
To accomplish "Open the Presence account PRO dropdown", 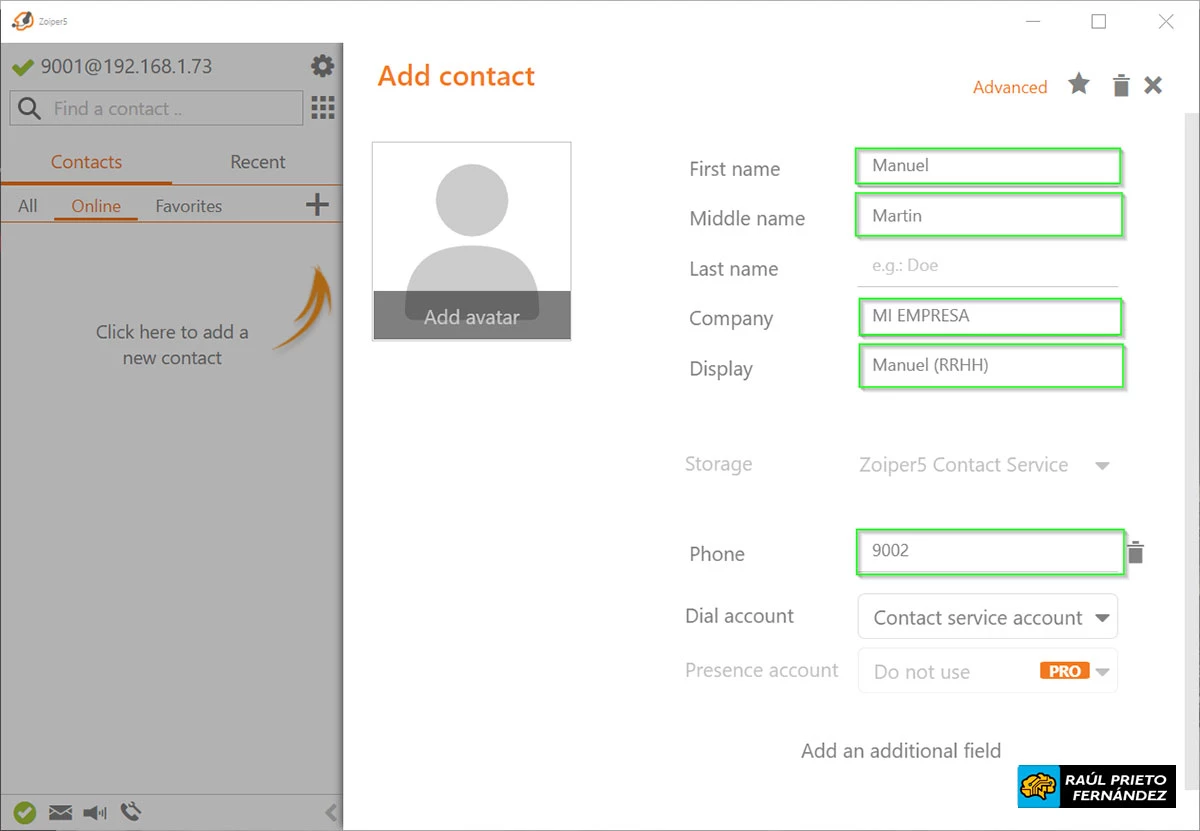I will (1103, 671).
